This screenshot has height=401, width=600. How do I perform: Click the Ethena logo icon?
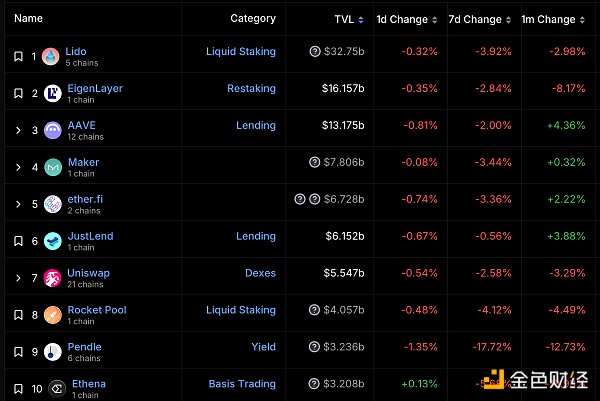point(50,388)
